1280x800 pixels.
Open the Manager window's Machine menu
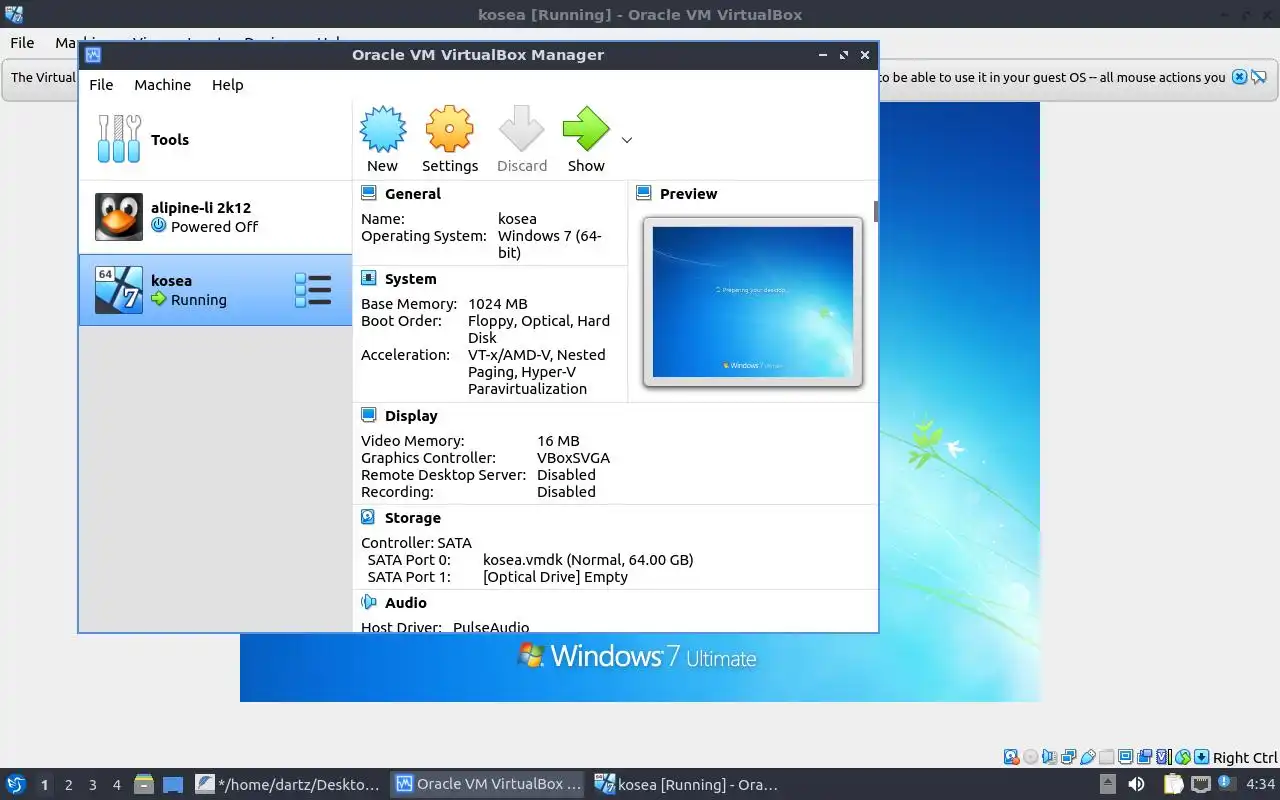[162, 85]
